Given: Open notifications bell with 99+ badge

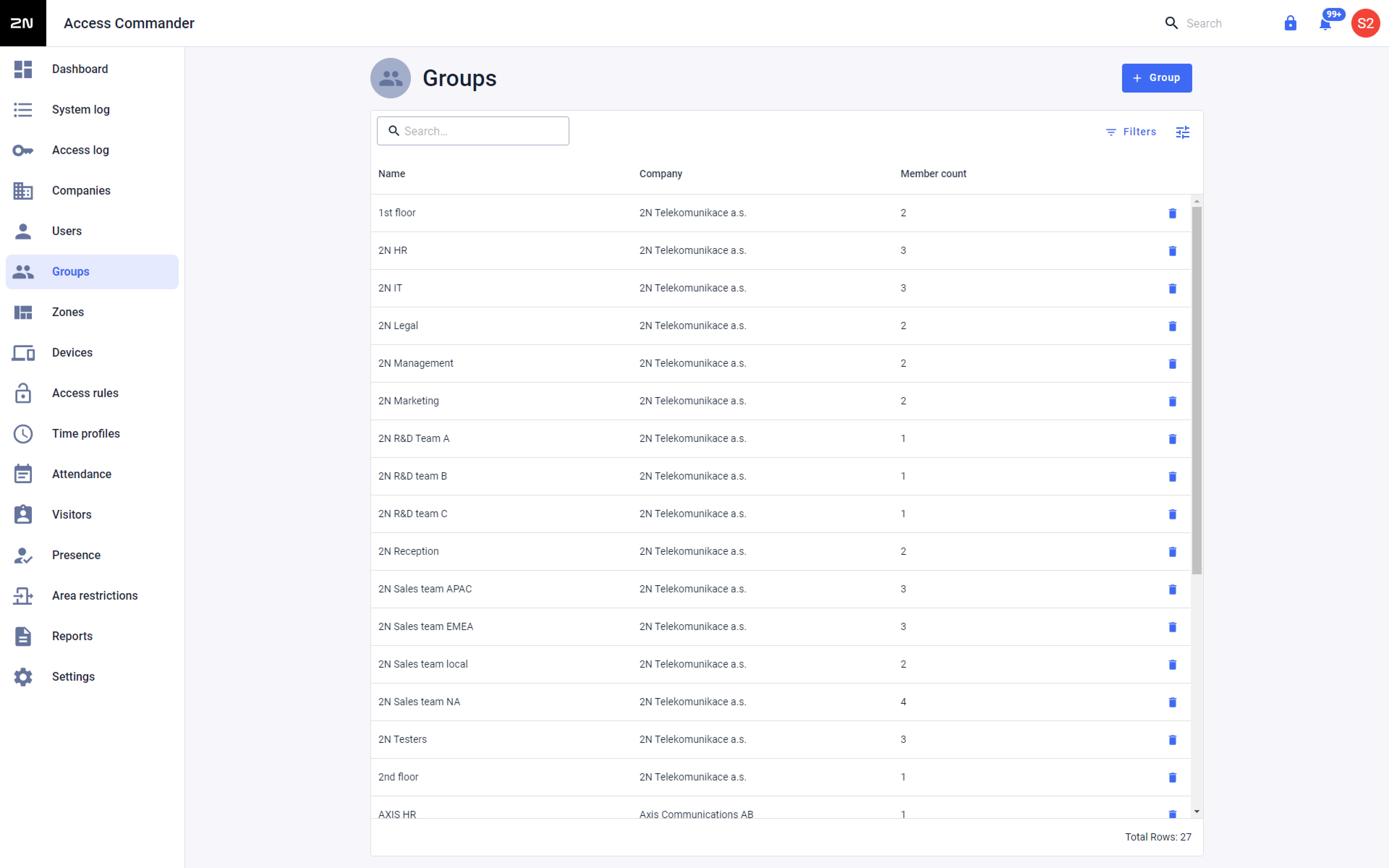Looking at the screenshot, I should pos(1325,24).
